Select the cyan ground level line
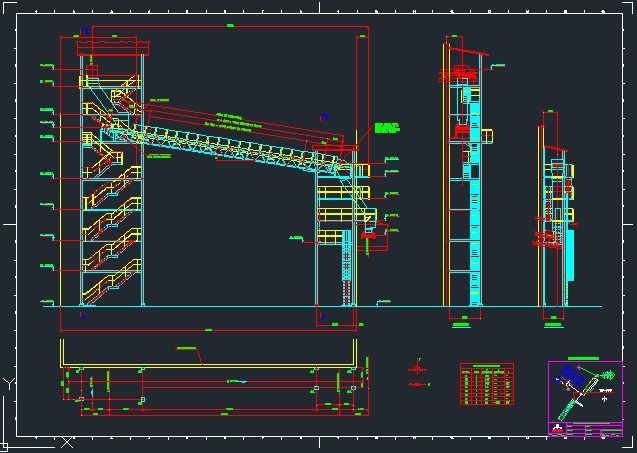Screen dimensions: 637x453 coord(322,306)
